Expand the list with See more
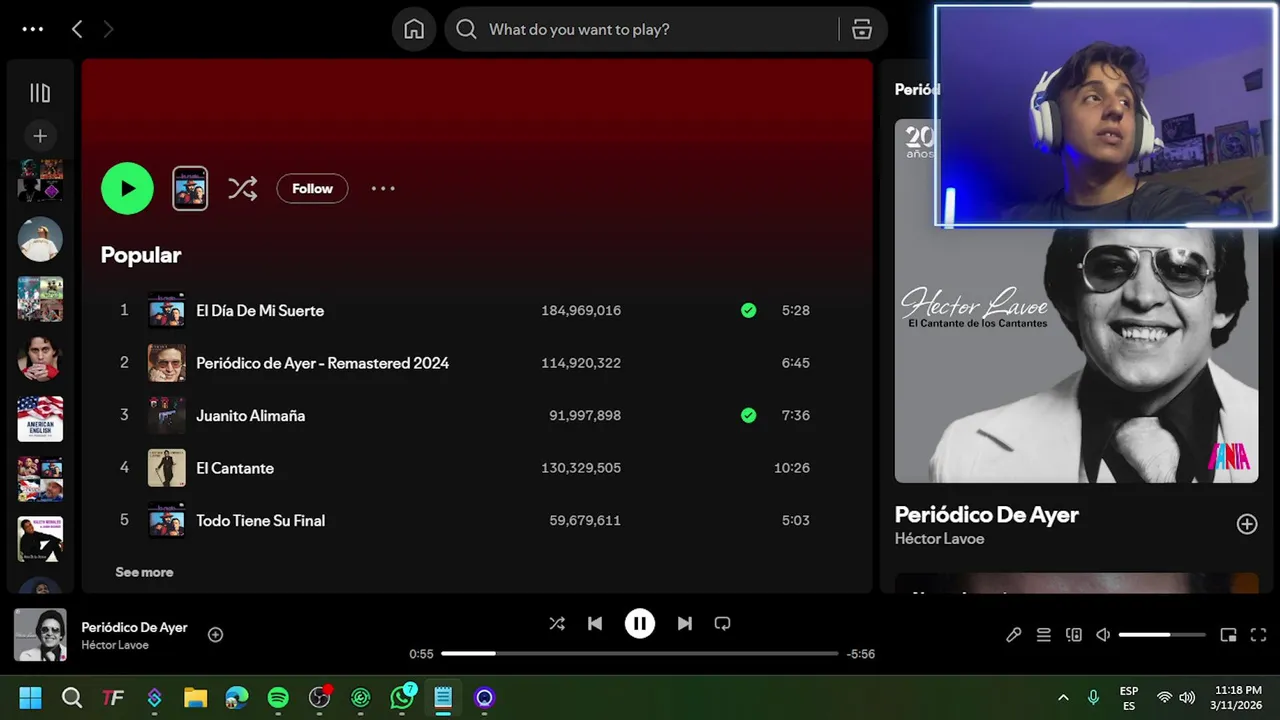 coord(144,572)
